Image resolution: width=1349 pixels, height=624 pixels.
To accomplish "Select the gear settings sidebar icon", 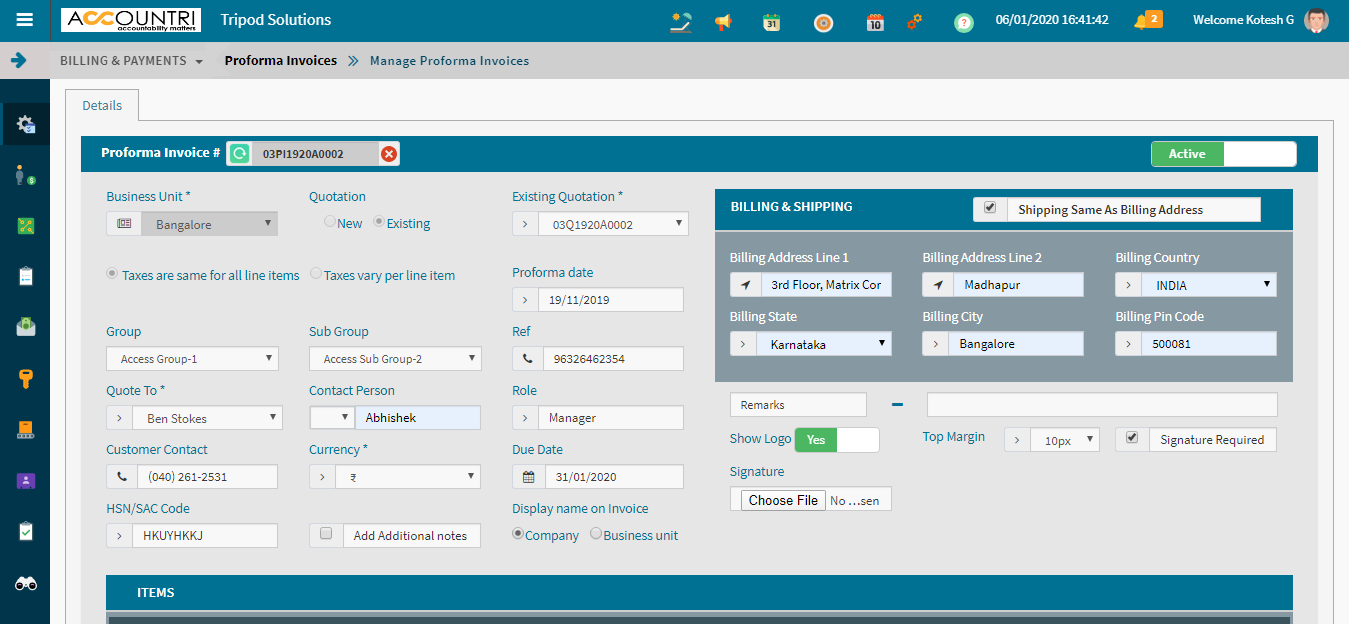I will click(x=26, y=124).
